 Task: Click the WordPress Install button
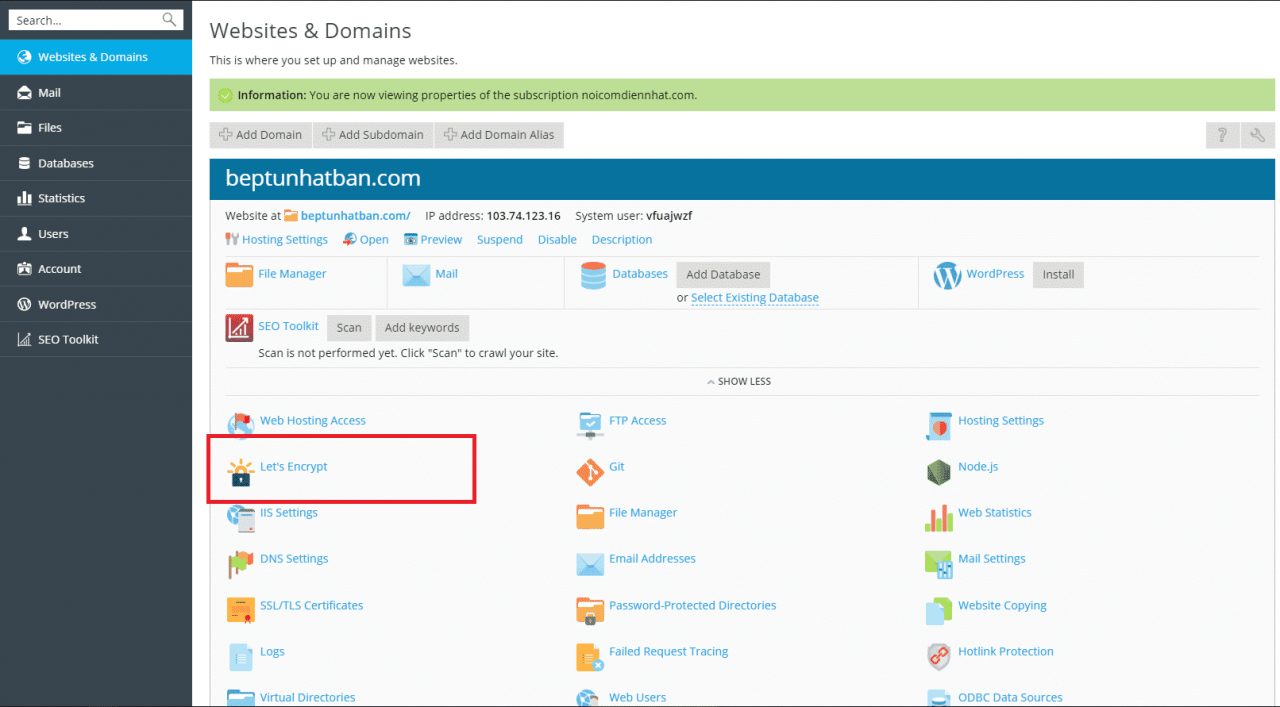click(1058, 275)
